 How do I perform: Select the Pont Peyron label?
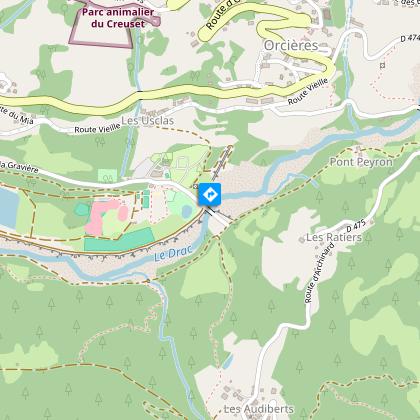pos(361,162)
